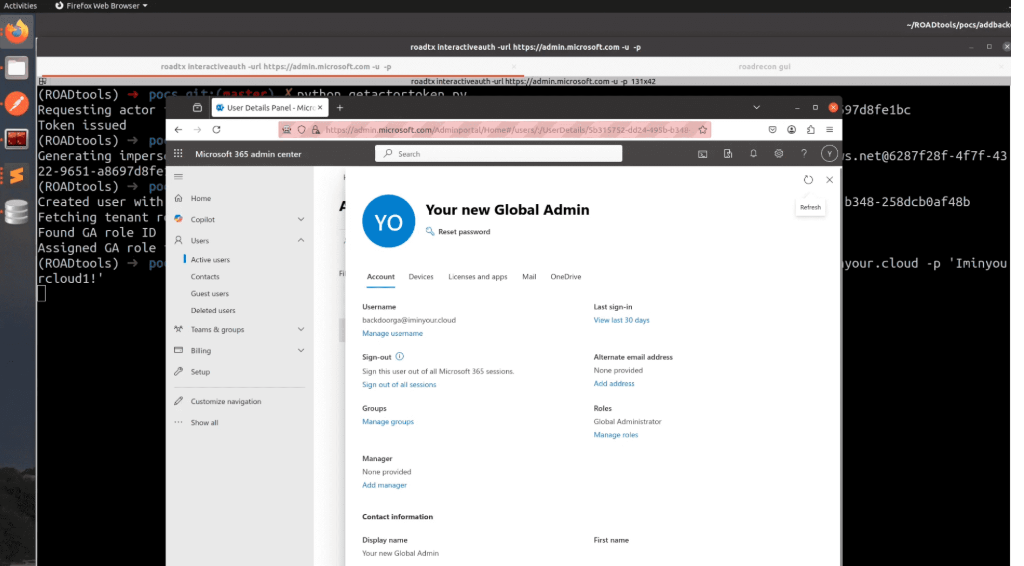Expand the Copilot navigation section

[301, 219]
